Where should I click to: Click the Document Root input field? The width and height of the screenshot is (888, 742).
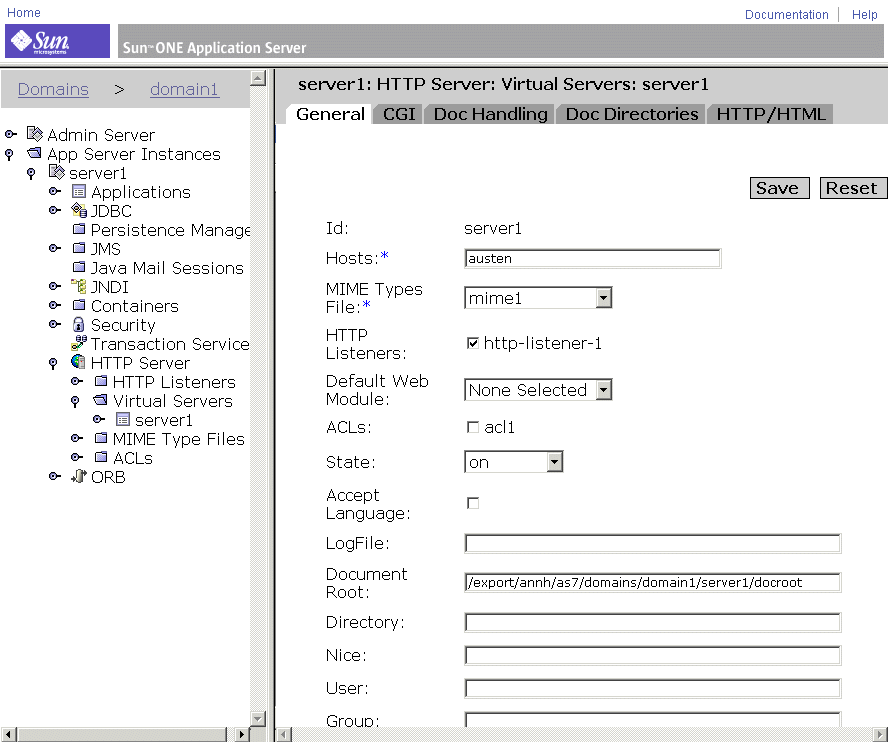click(652, 582)
